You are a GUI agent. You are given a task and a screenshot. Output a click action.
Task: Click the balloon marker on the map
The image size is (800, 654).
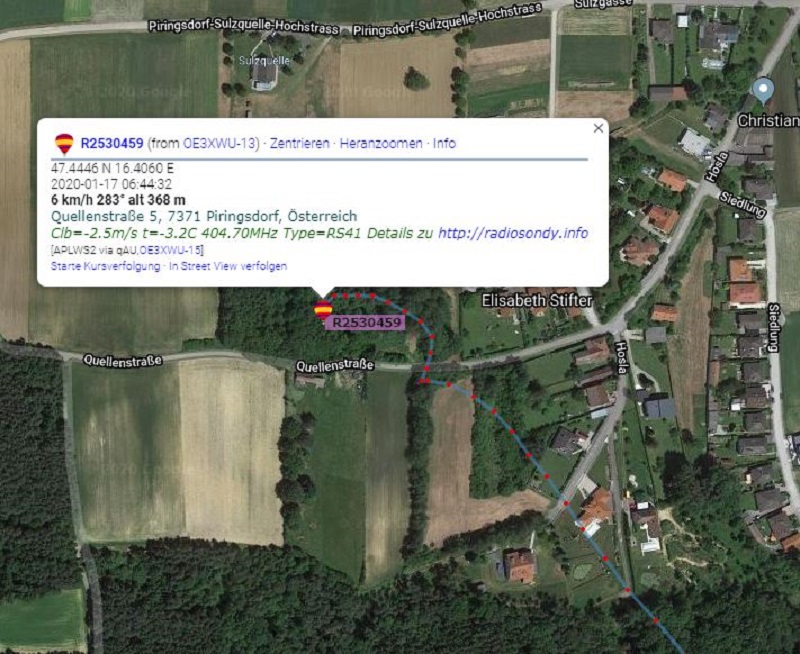coord(323,309)
